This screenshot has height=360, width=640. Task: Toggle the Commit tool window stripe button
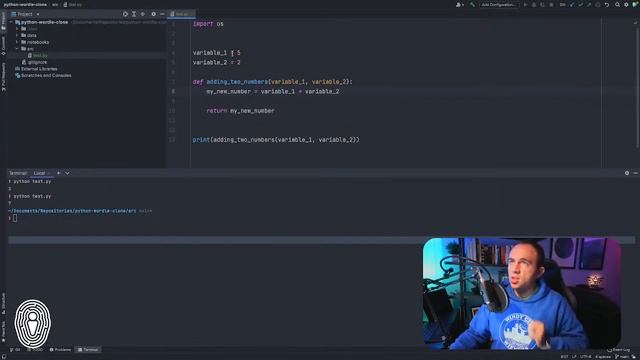click(3, 46)
